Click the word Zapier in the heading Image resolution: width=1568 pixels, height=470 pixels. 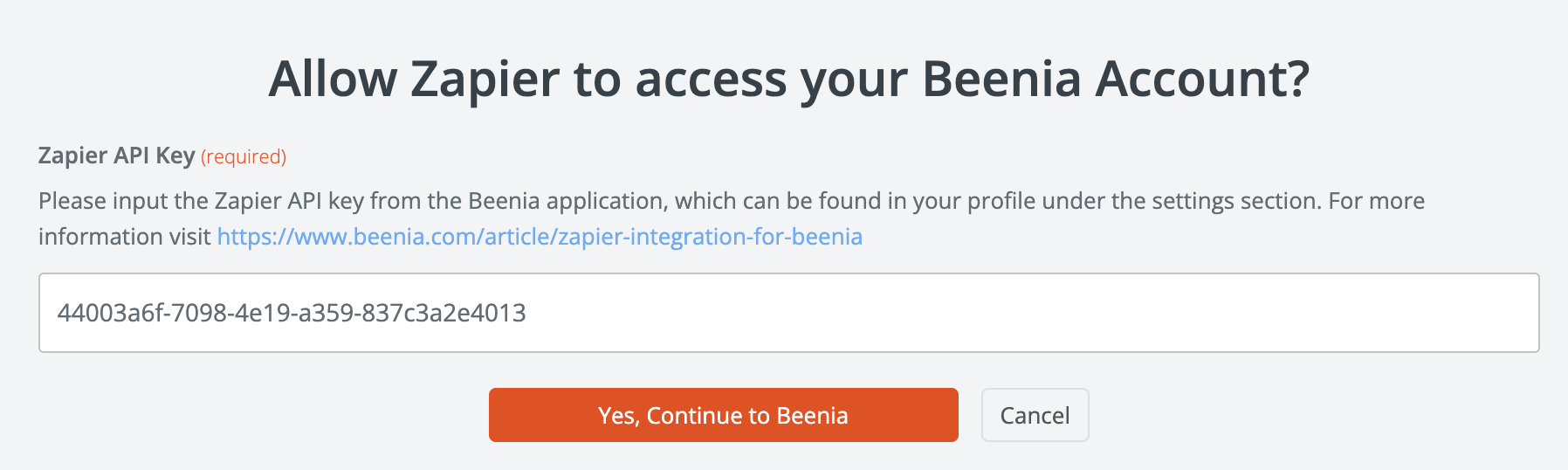[485, 79]
